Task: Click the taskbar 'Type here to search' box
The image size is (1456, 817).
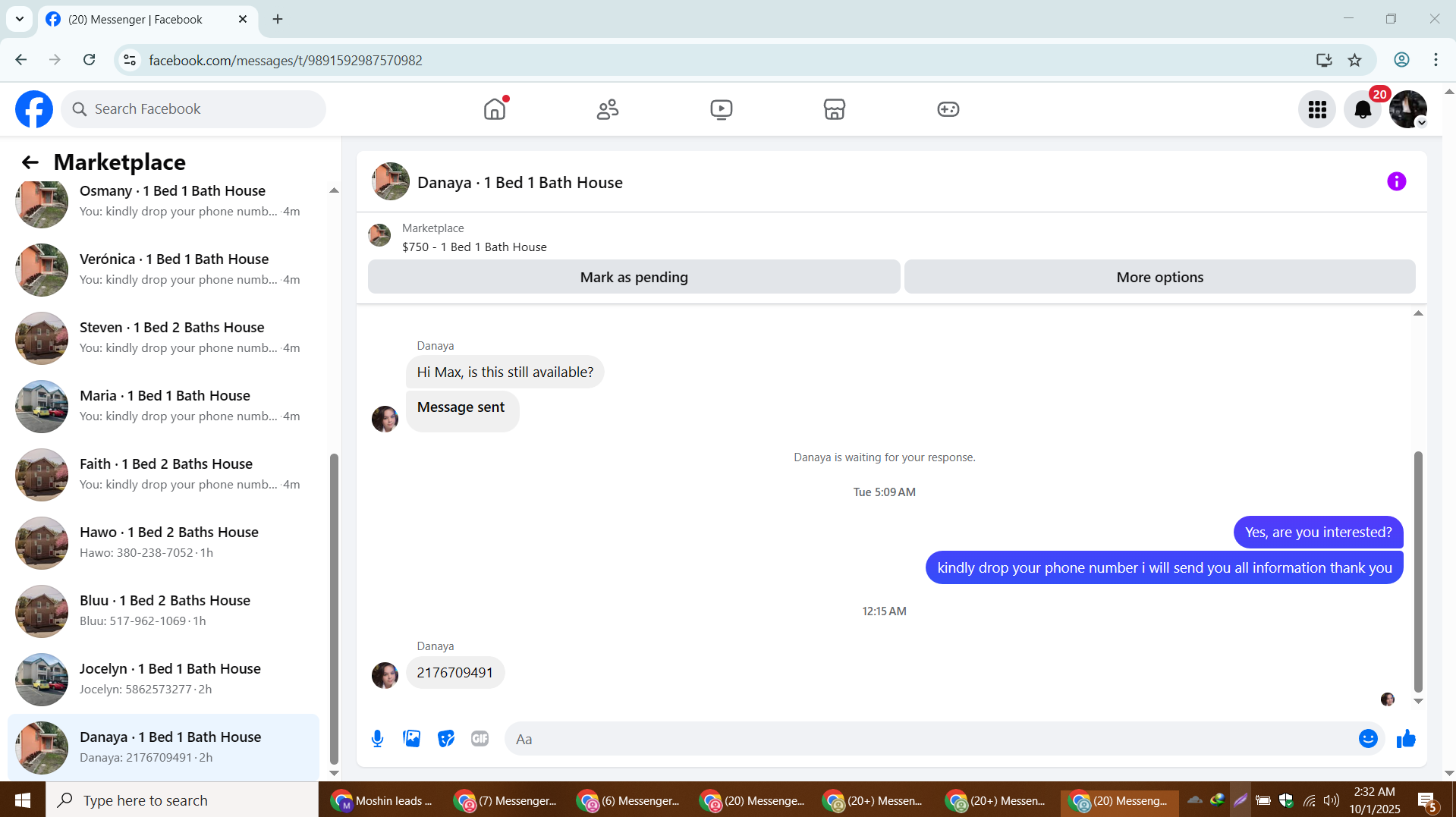Action: 182,800
